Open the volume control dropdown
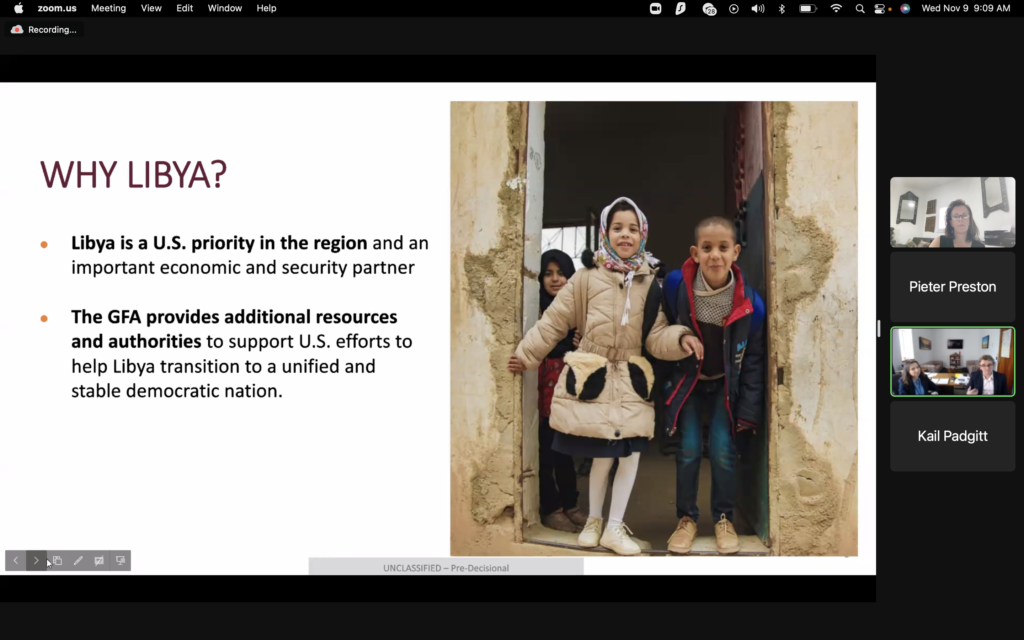Image resolution: width=1024 pixels, height=640 pixels. [x=758, y=8]
